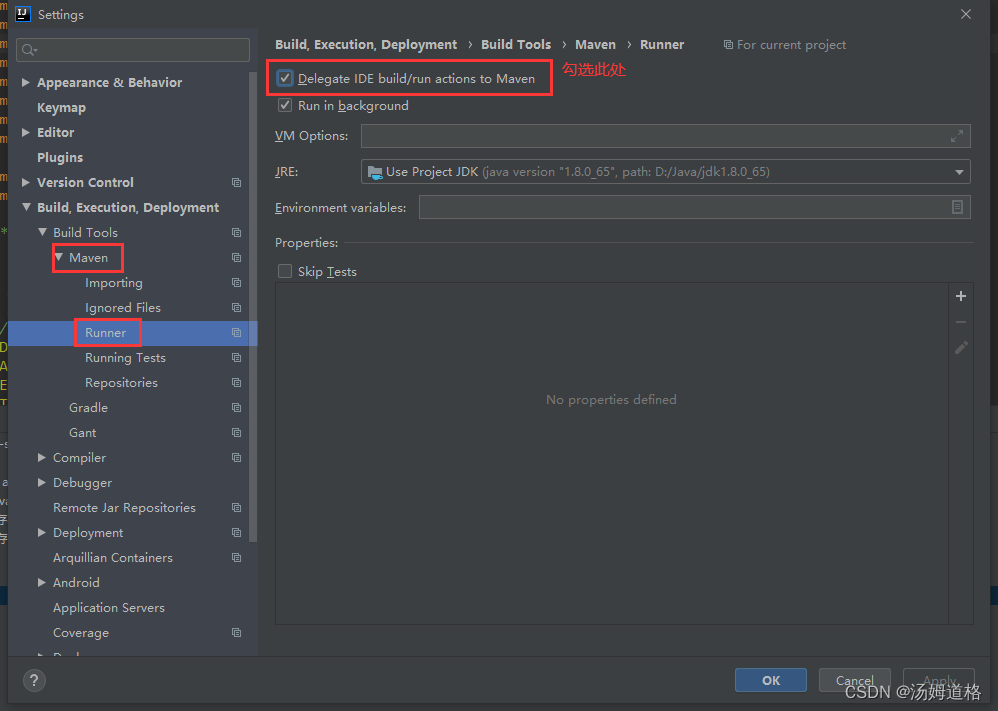Click project-level icon beside Remote Jar Repositories

pyautogui.click(x=237, y=507)
